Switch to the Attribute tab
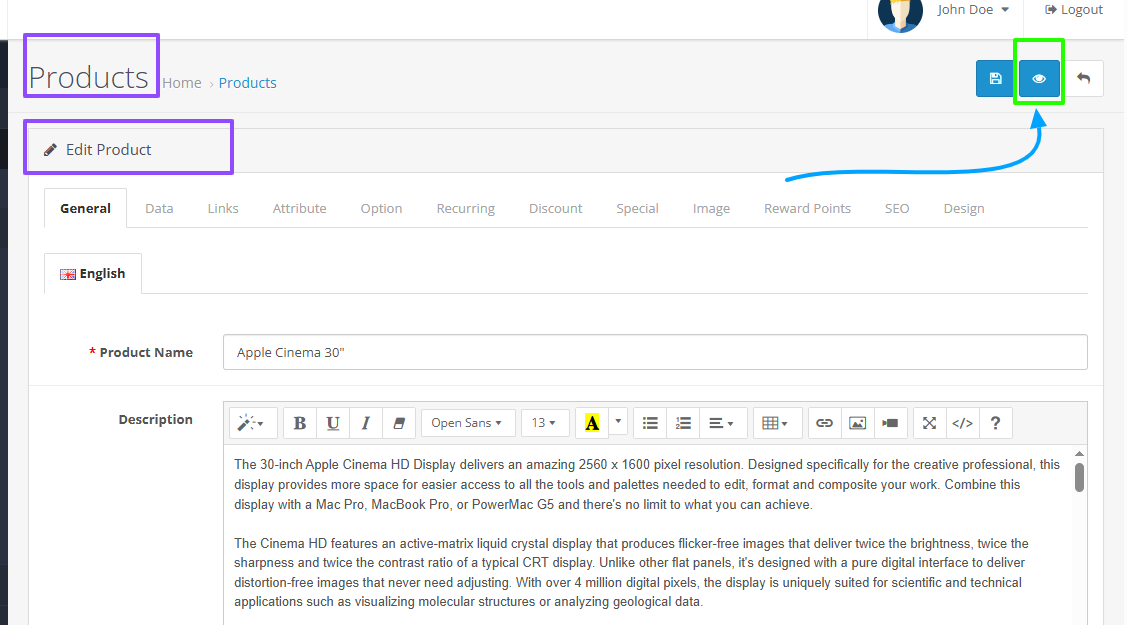Screen dimensions: 1127x625 [299, 209]
